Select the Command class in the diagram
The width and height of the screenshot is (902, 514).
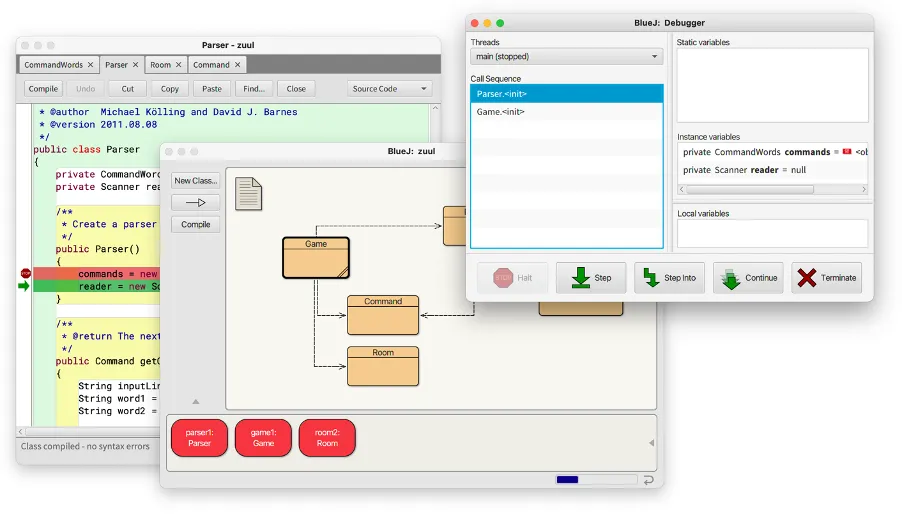point(383,315)
